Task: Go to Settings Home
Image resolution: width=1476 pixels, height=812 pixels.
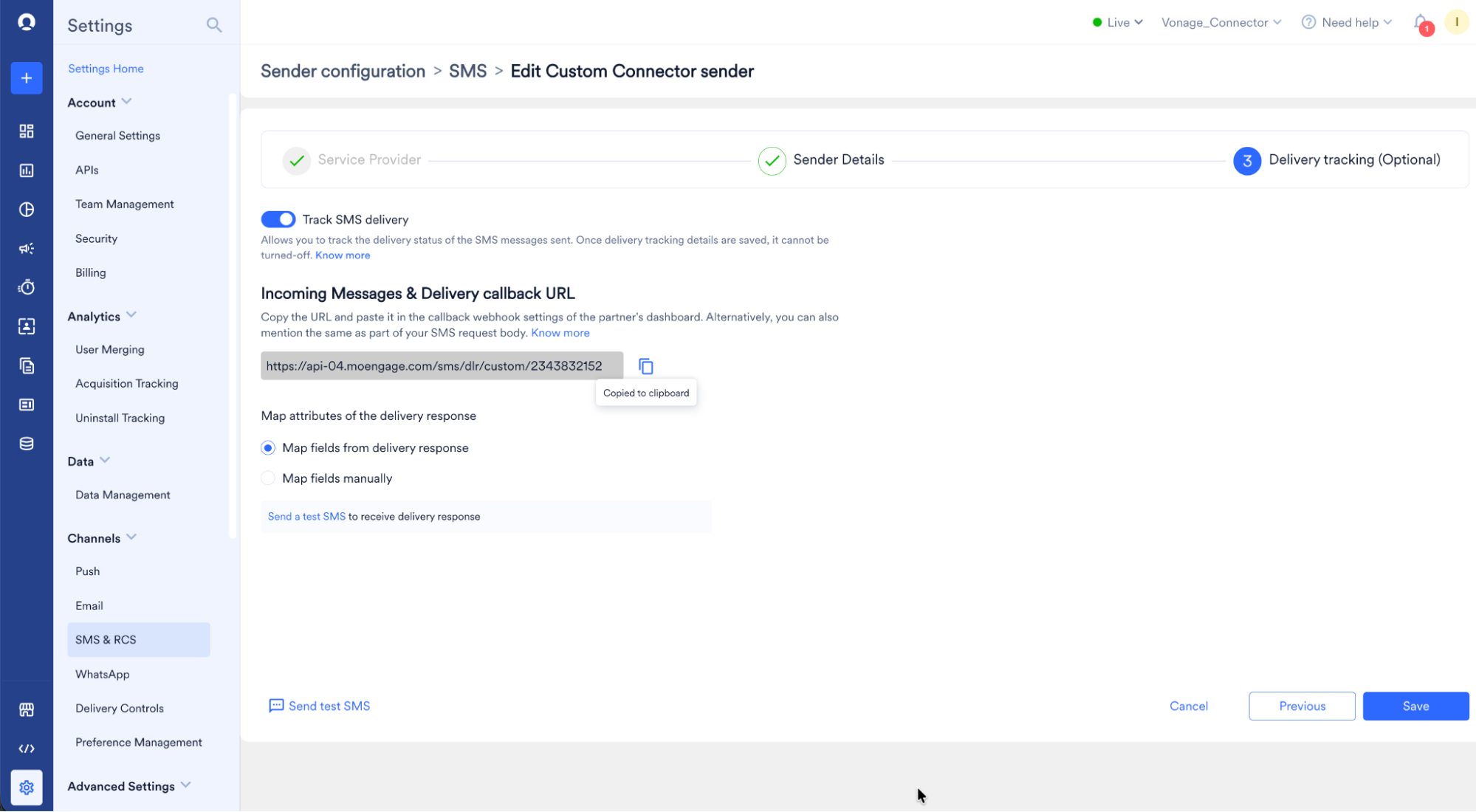Action: coord(106,69)
